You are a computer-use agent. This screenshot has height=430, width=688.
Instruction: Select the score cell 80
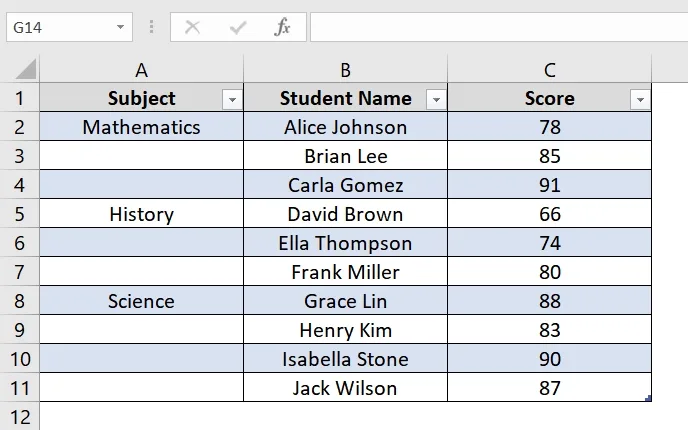point(549,271)
